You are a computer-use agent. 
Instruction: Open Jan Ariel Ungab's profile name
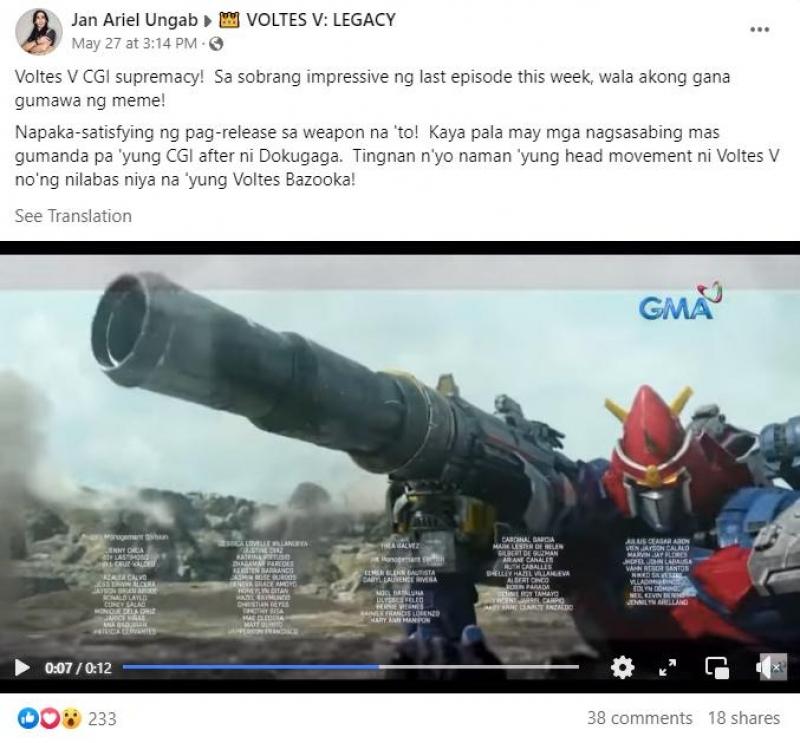(134, 20)
